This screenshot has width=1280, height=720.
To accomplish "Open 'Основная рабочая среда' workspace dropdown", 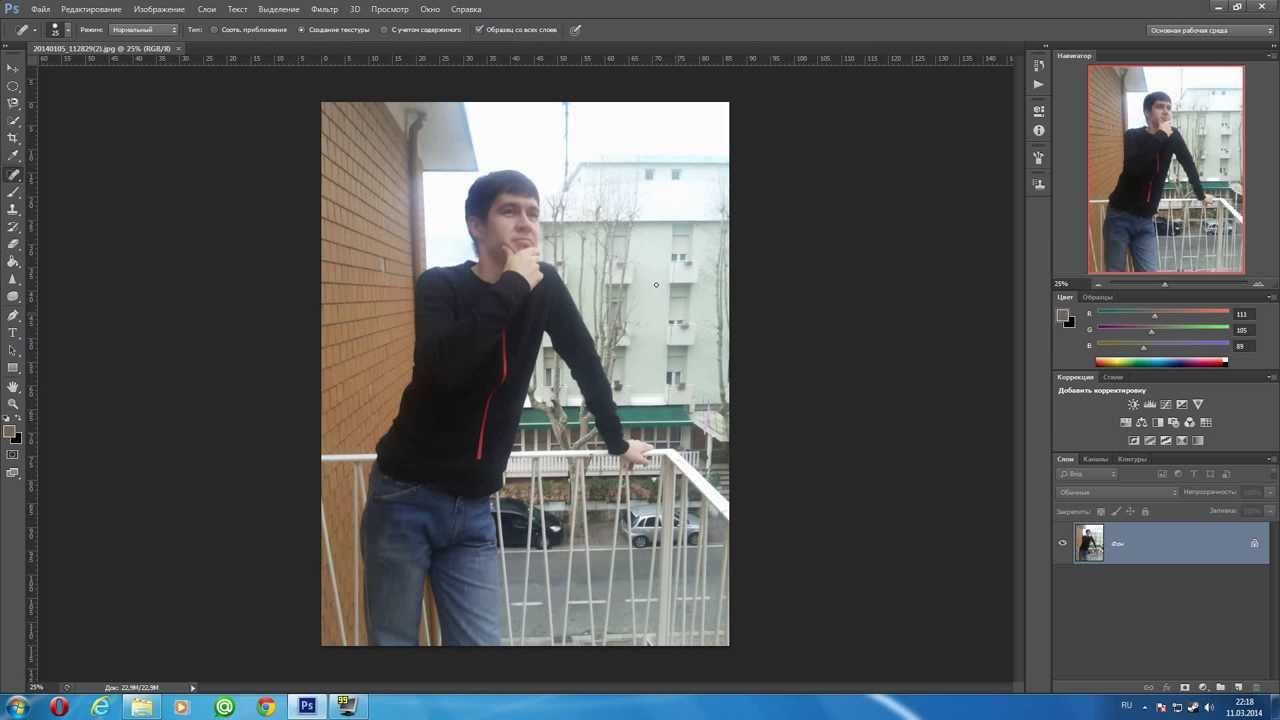I will click(x=1210, y=30).
